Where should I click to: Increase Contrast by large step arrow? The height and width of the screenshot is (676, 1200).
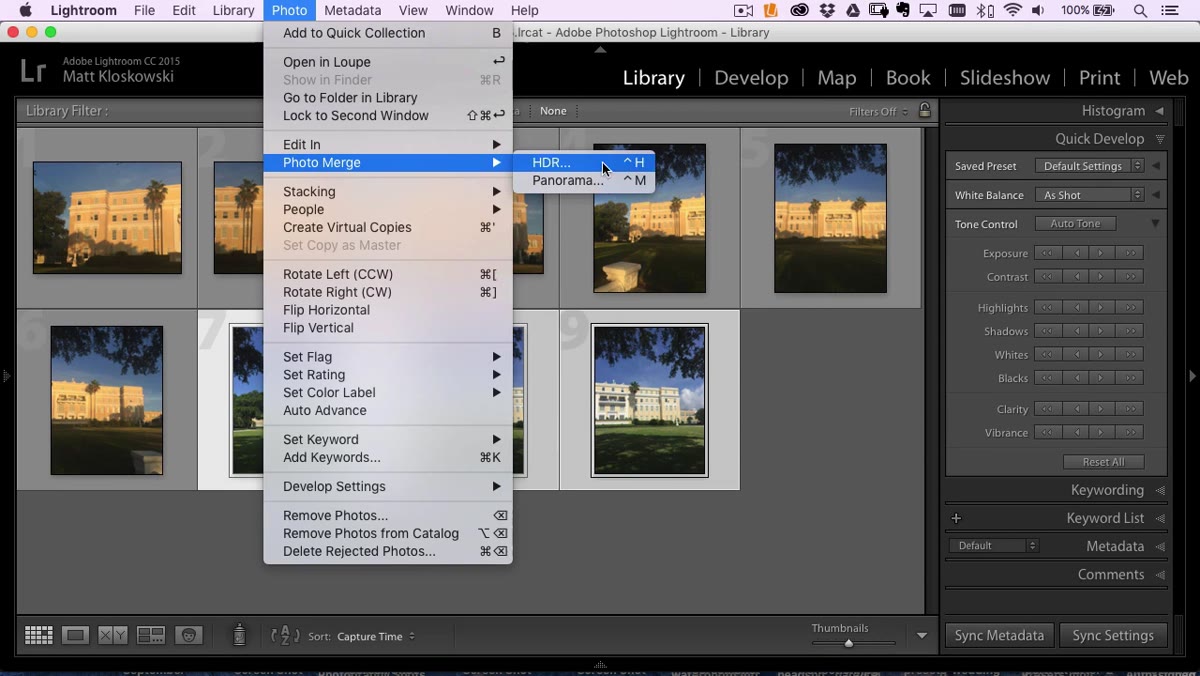(1129, 277)
